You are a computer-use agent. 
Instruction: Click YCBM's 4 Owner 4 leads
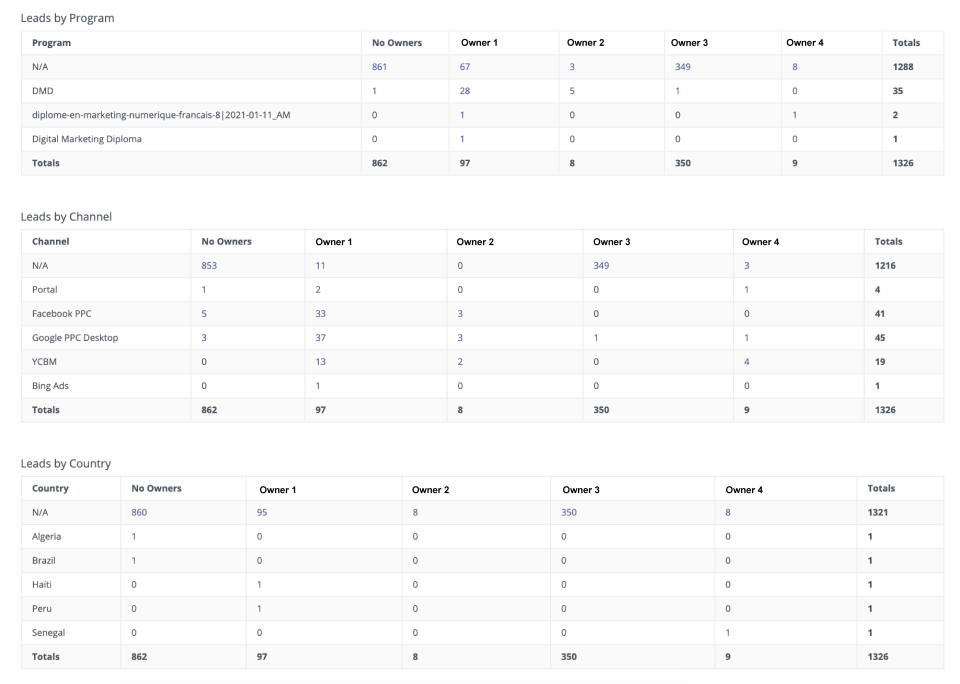[746, 361]
